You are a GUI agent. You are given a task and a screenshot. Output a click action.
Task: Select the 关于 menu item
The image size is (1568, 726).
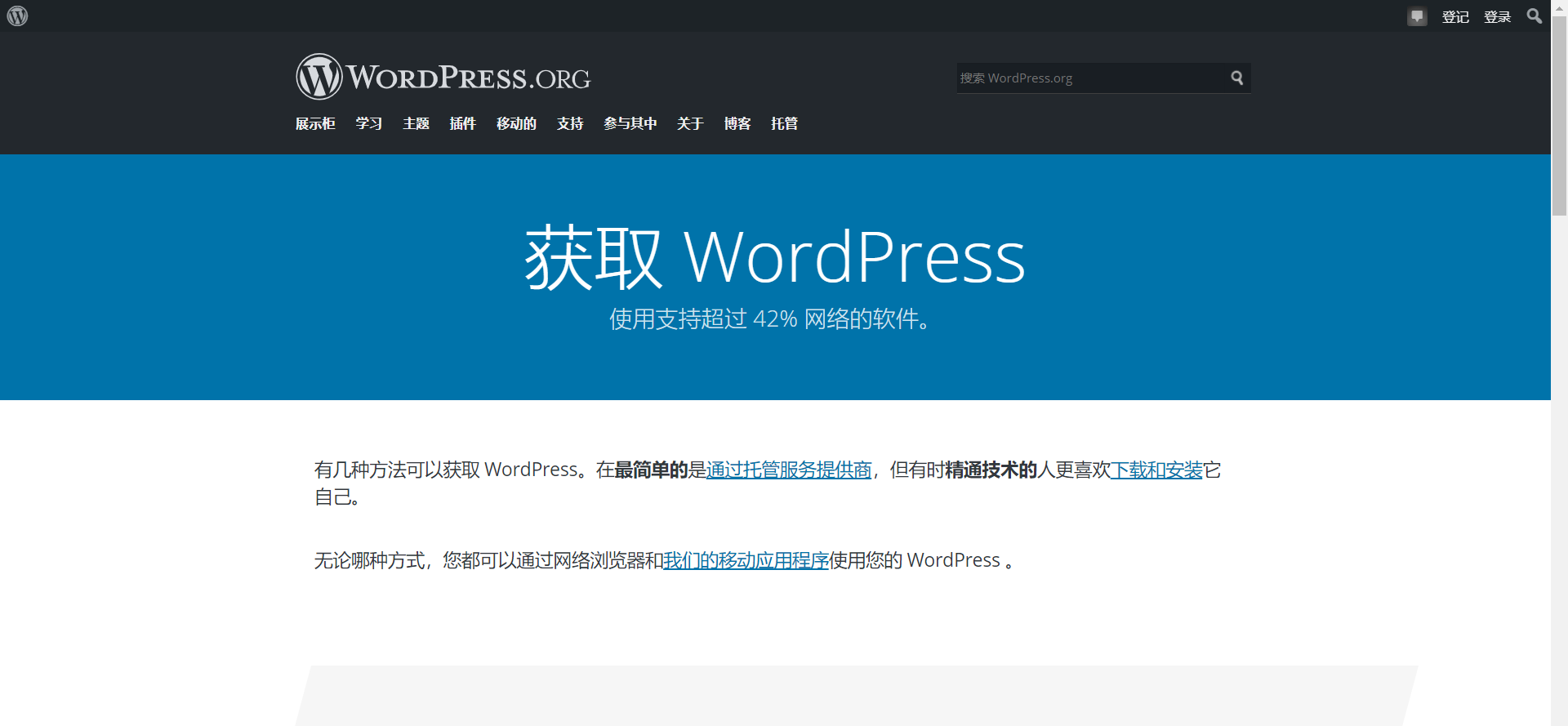coord(690,123)
